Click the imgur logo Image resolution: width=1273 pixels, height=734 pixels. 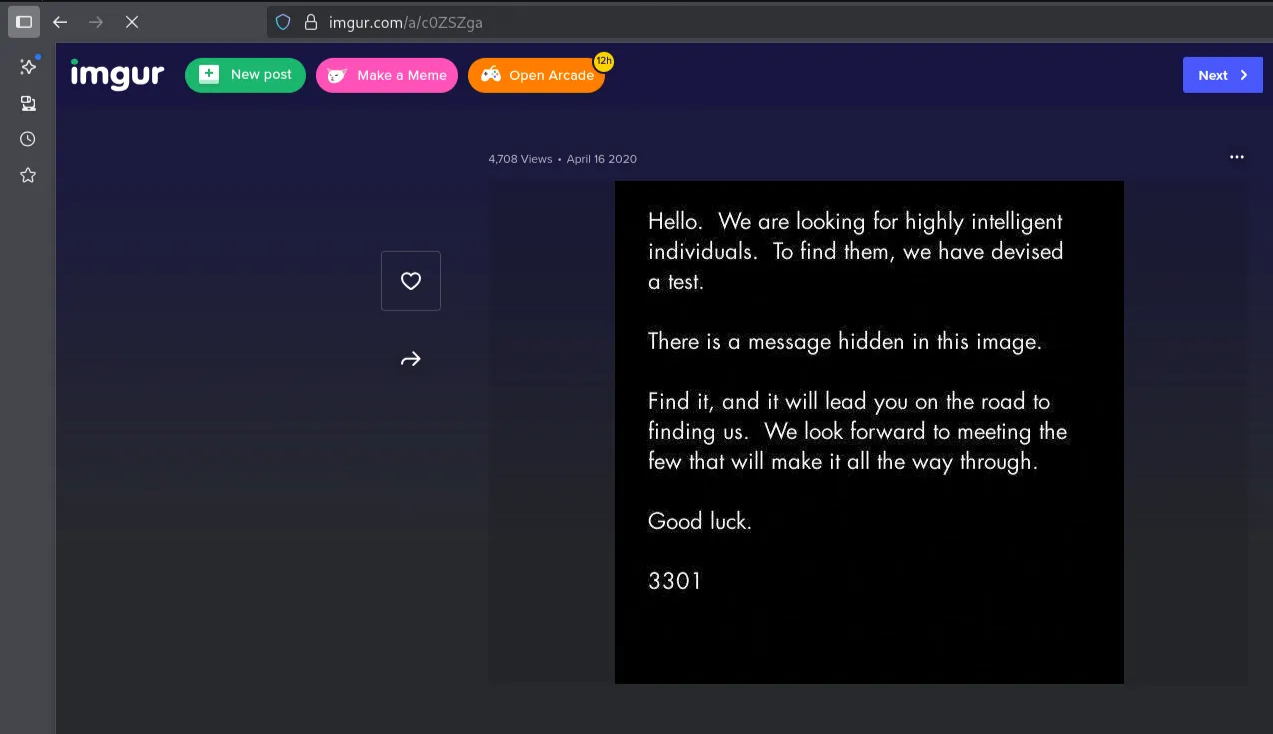point(117,74)
